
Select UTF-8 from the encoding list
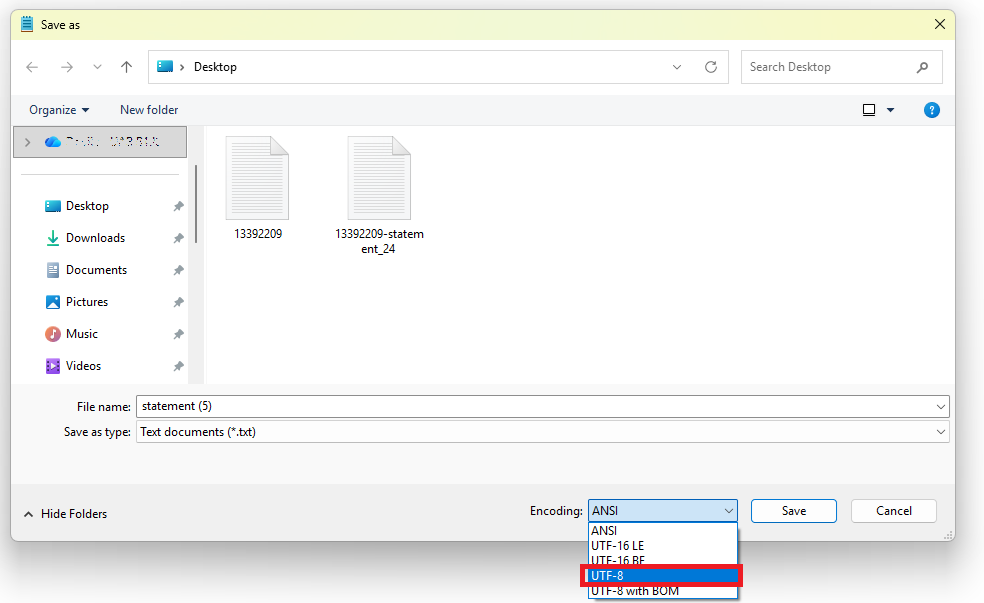point(662,575)
